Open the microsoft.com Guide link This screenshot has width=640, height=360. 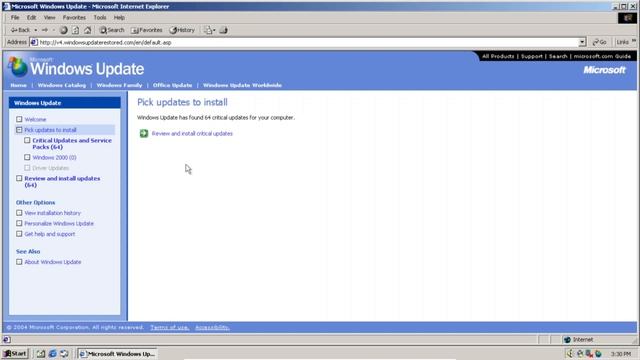602,56
